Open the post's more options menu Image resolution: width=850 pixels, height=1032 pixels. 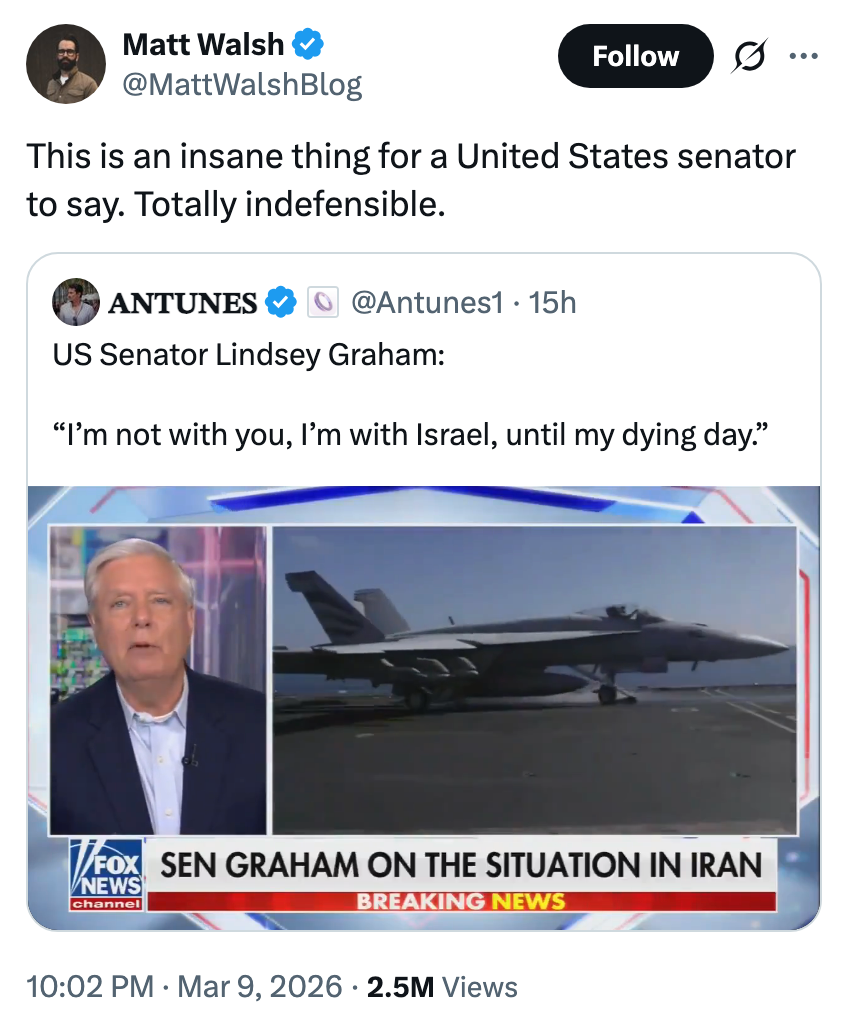point(804,56)
